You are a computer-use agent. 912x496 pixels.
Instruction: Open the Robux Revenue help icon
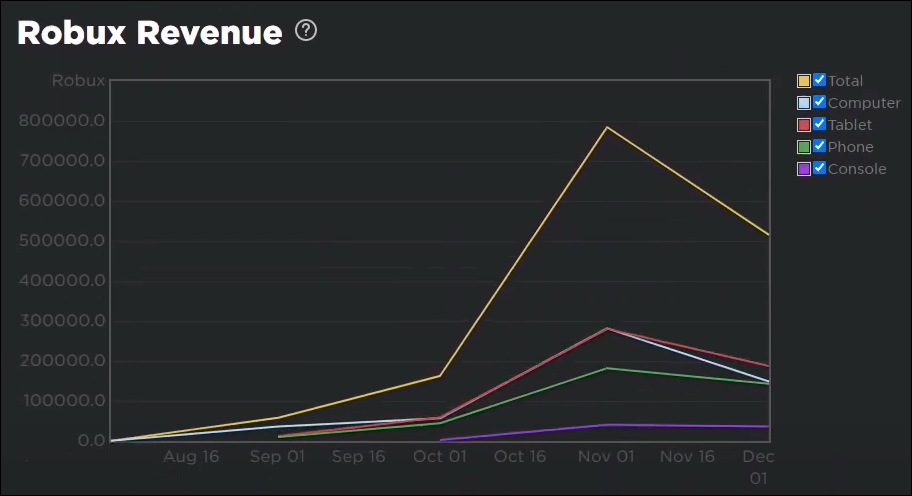pos(306,30)
